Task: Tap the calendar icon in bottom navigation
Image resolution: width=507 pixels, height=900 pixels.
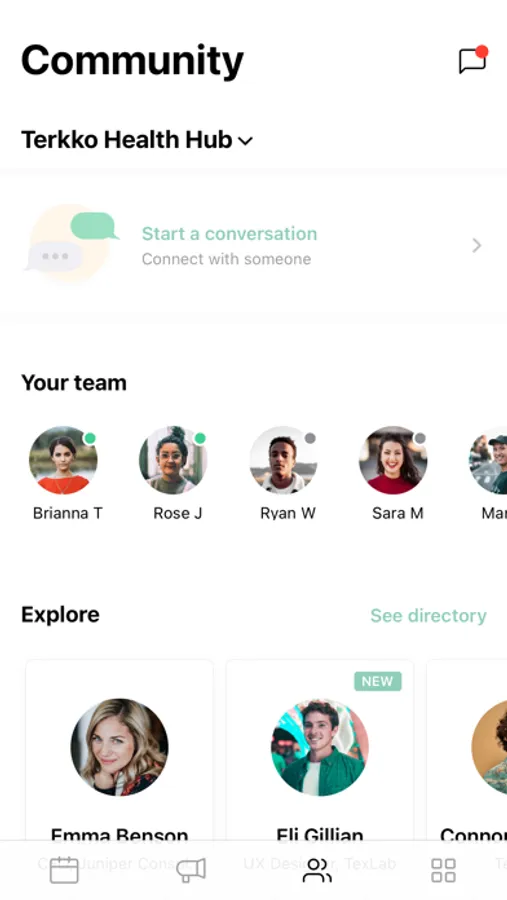Action: tap(64, 870)
